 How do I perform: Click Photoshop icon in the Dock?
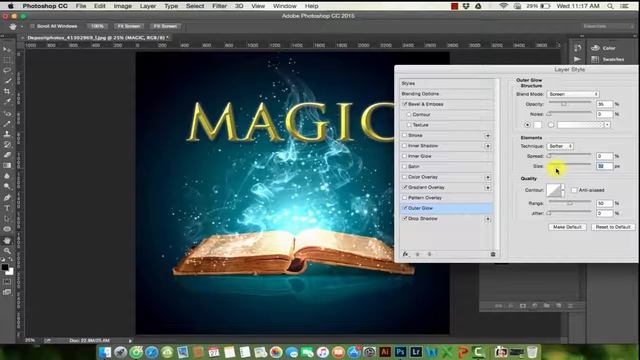(400, 352)
